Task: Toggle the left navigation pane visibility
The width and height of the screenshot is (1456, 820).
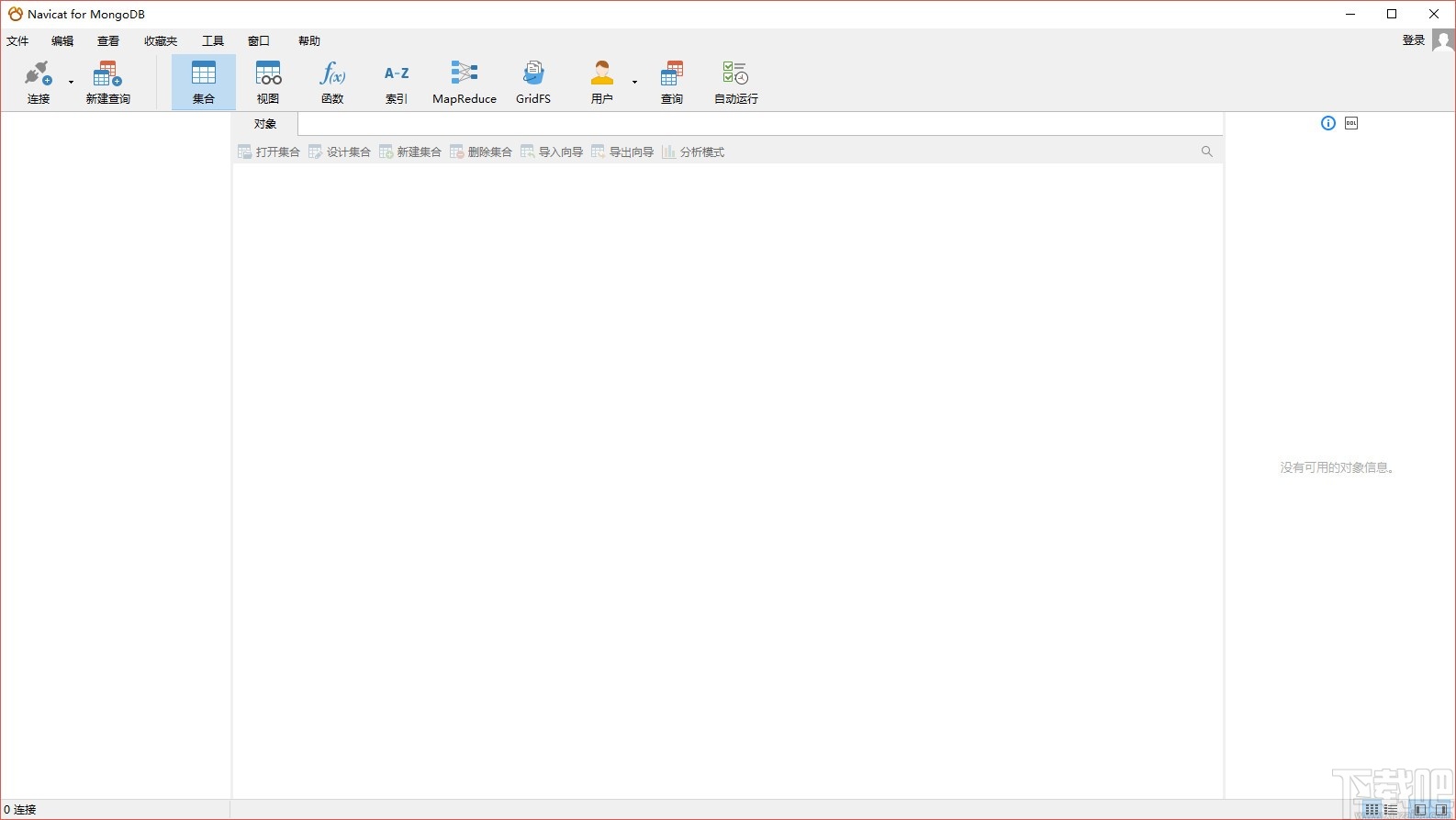Action: tap(1420, 810)
